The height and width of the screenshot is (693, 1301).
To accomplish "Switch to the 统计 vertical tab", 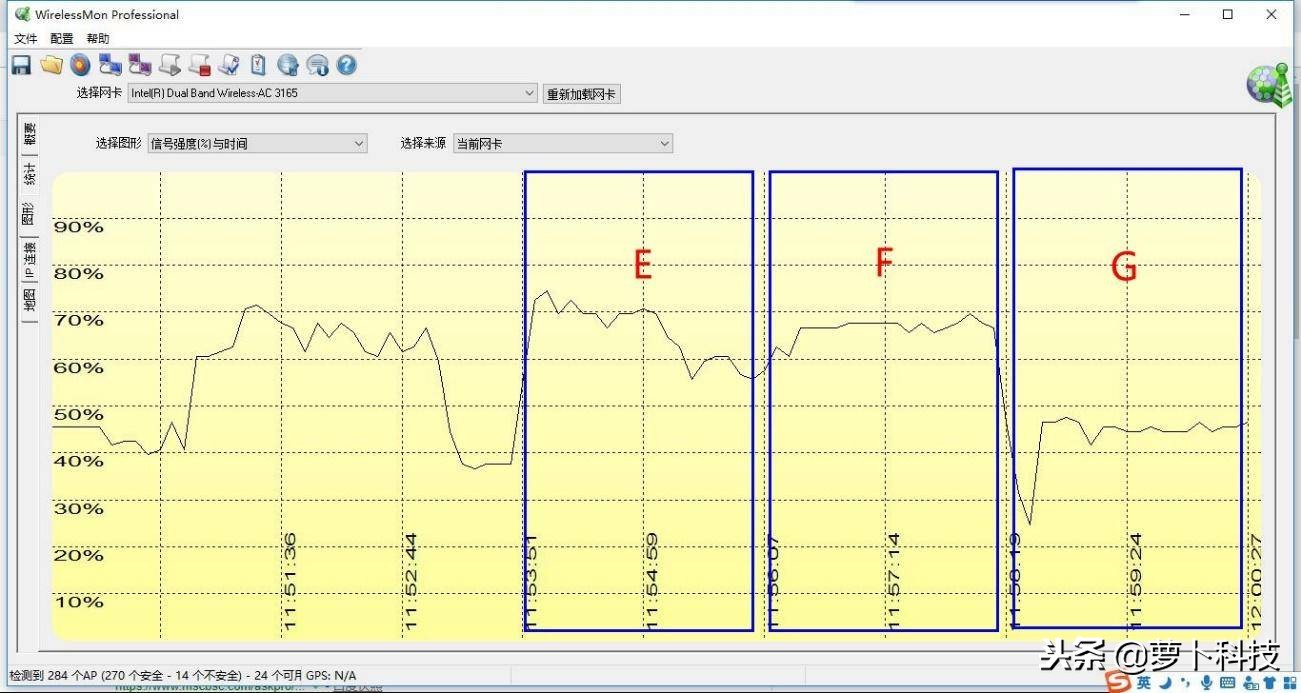I will pos(29,174).
